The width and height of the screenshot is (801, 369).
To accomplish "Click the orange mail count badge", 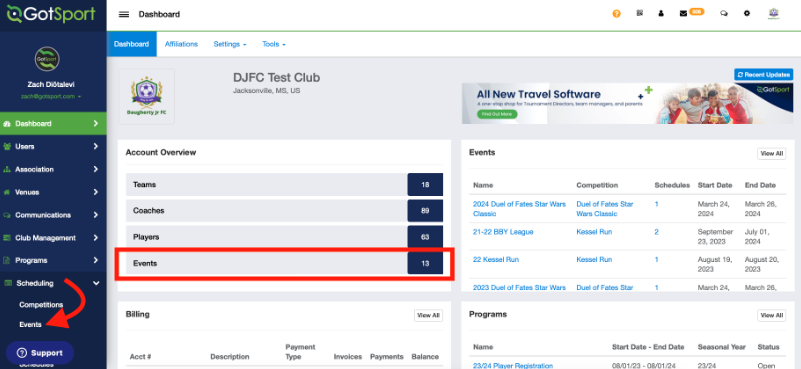I will tap(696, 11).
